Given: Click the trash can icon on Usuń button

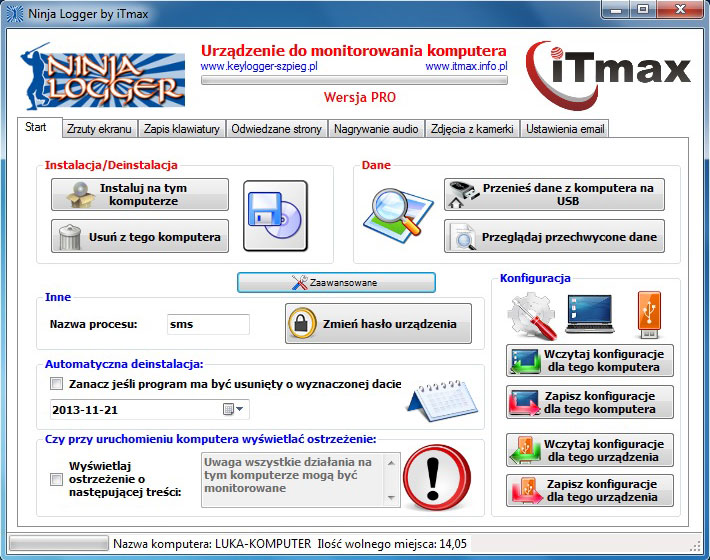Looking at the screenshot, I should click(69, 237).
